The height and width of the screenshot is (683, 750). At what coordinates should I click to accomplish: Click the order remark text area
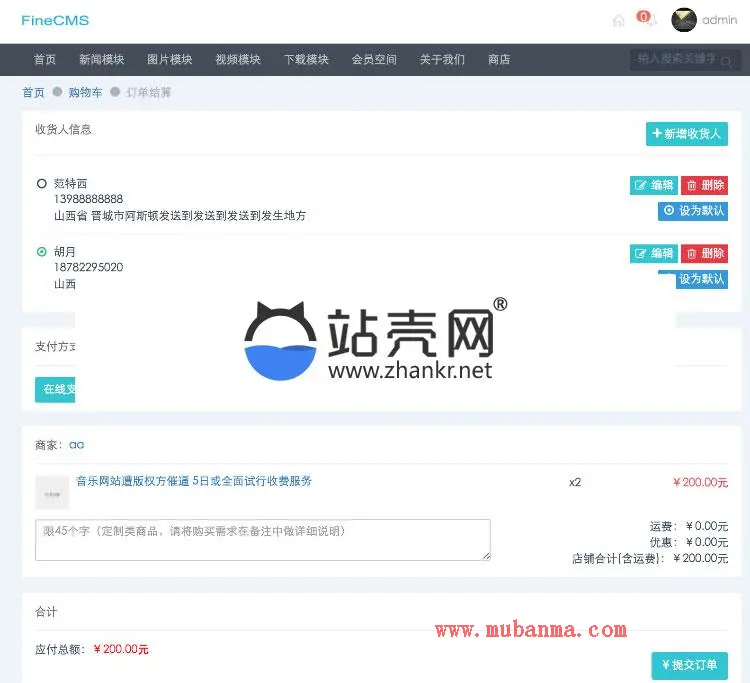tap(262, 539)
